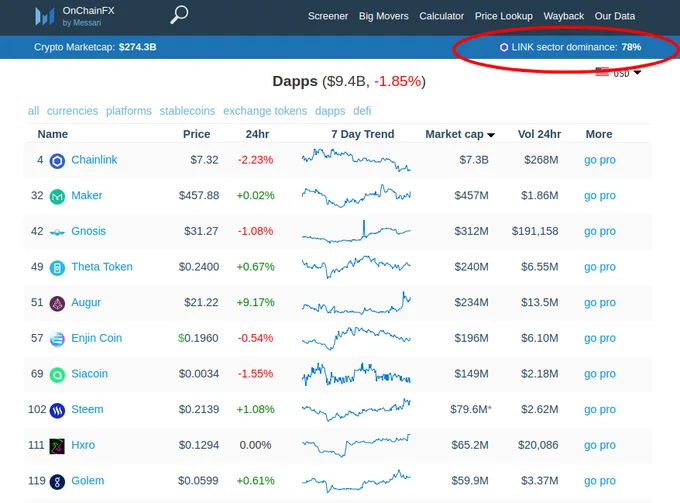Open the USD currency dropdown arrow

pos(638,73)
